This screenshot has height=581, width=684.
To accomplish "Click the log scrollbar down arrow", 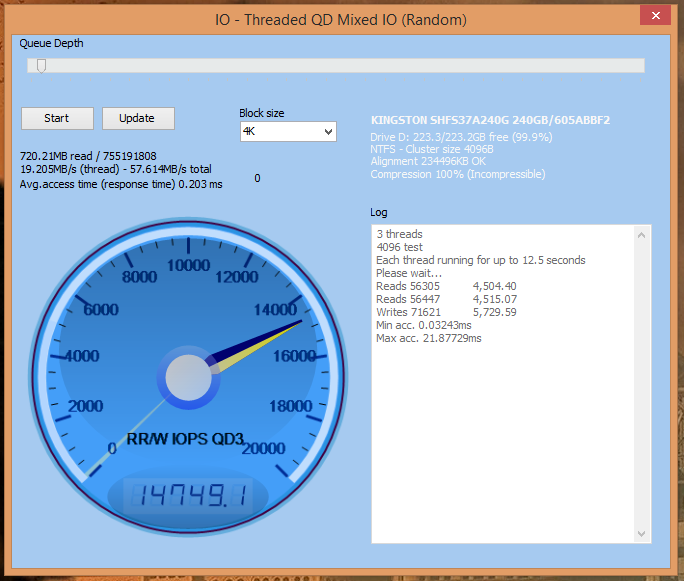I will pyautogui.click(x=641, y=534).
